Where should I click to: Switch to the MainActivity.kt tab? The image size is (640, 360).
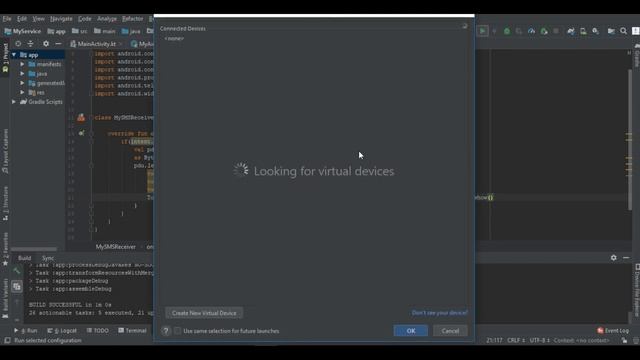[96, 44]
